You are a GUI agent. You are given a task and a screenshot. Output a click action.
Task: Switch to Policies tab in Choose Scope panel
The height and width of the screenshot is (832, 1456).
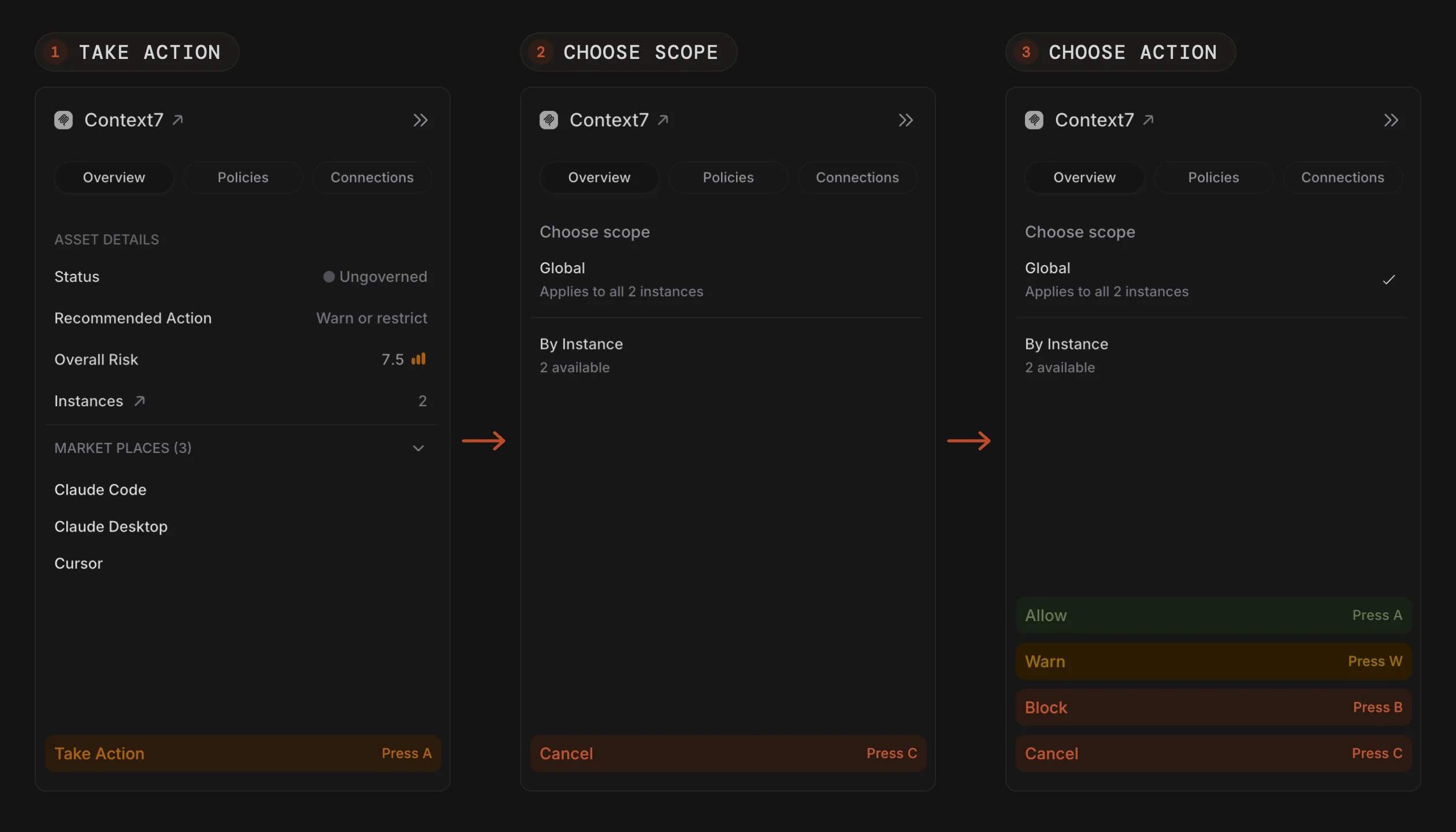pyautogui.click(x=728, y=177)
